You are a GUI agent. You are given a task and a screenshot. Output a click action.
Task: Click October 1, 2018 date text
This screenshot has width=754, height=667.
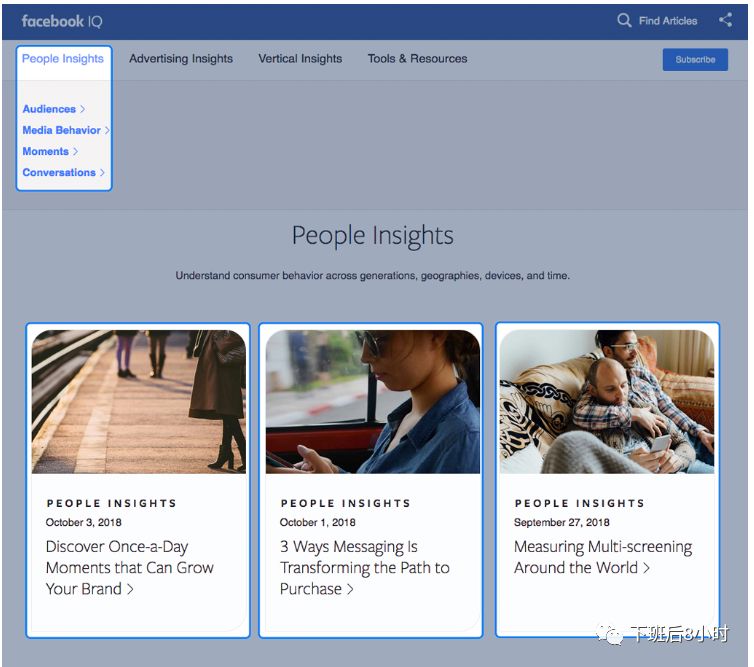318,522
